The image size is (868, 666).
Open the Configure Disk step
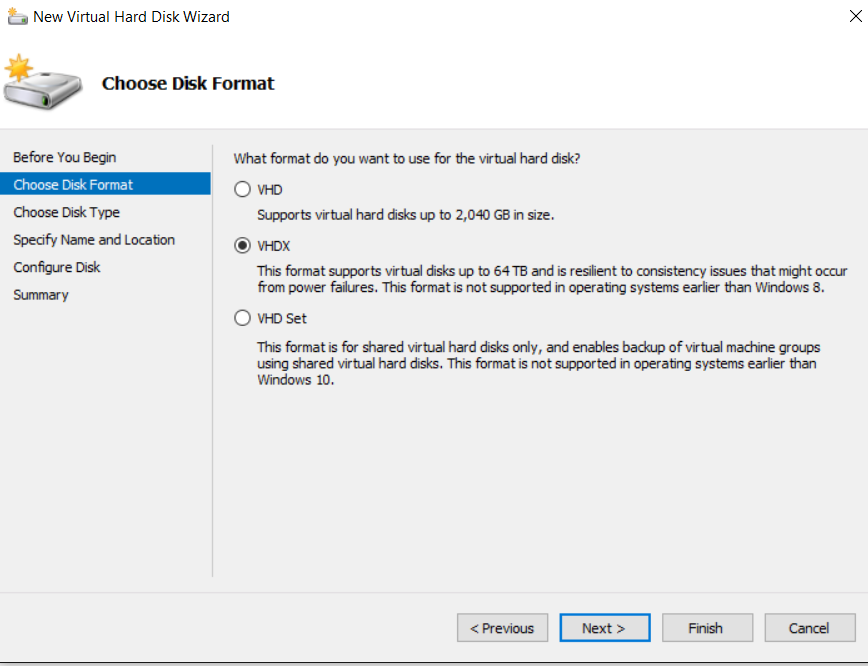click(x=57, y=267)
